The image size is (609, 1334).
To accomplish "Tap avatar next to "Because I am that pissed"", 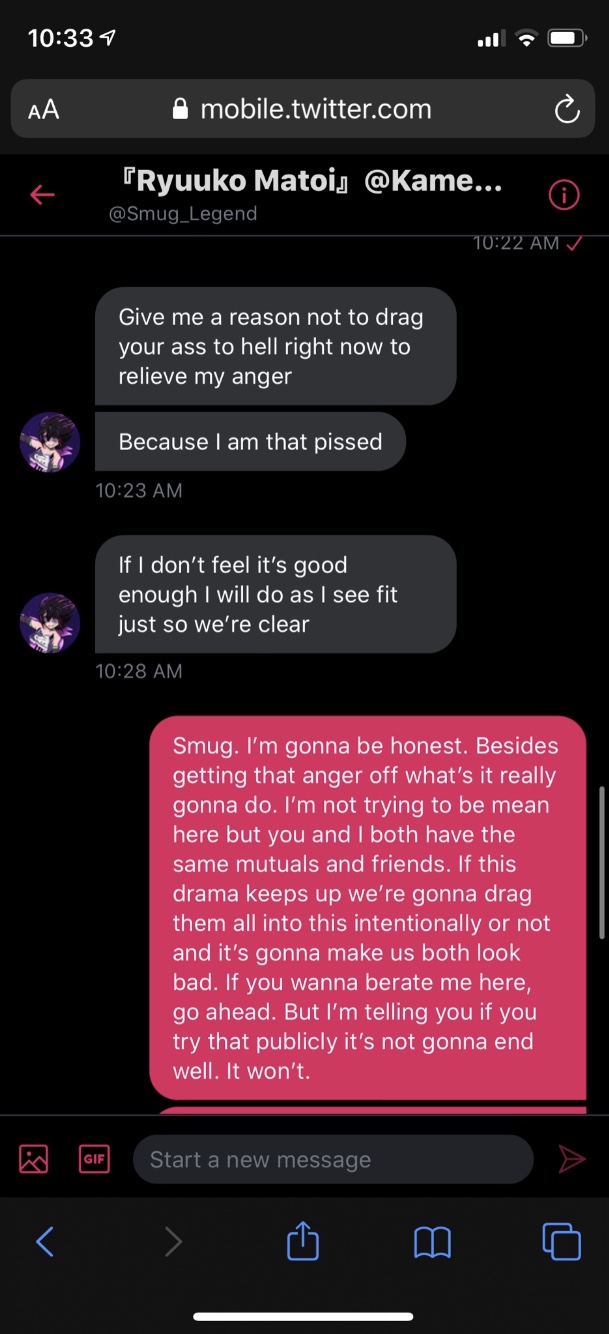I will pos(50,441).
